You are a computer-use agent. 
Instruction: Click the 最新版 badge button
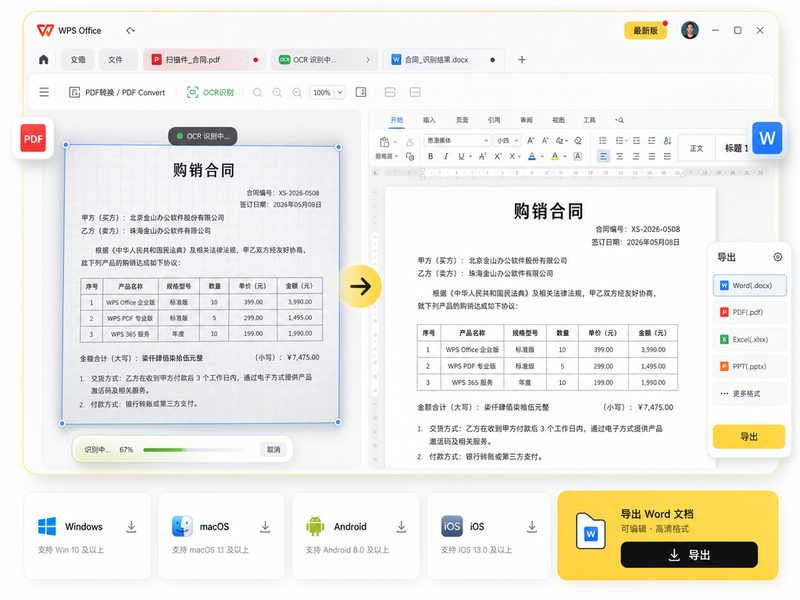(645, 31)
